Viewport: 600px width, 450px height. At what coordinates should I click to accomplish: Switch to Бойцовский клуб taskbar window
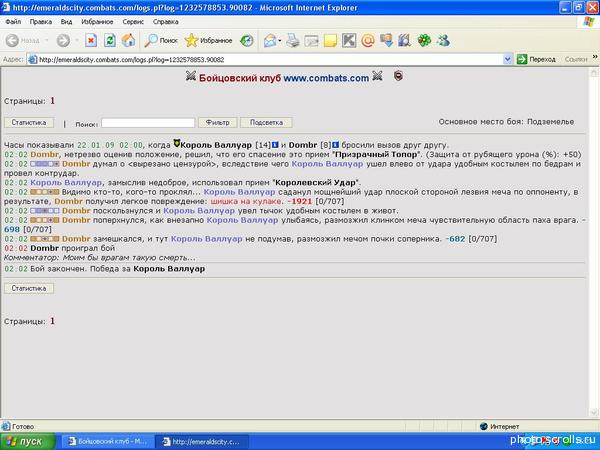click(x=108, y=442)
